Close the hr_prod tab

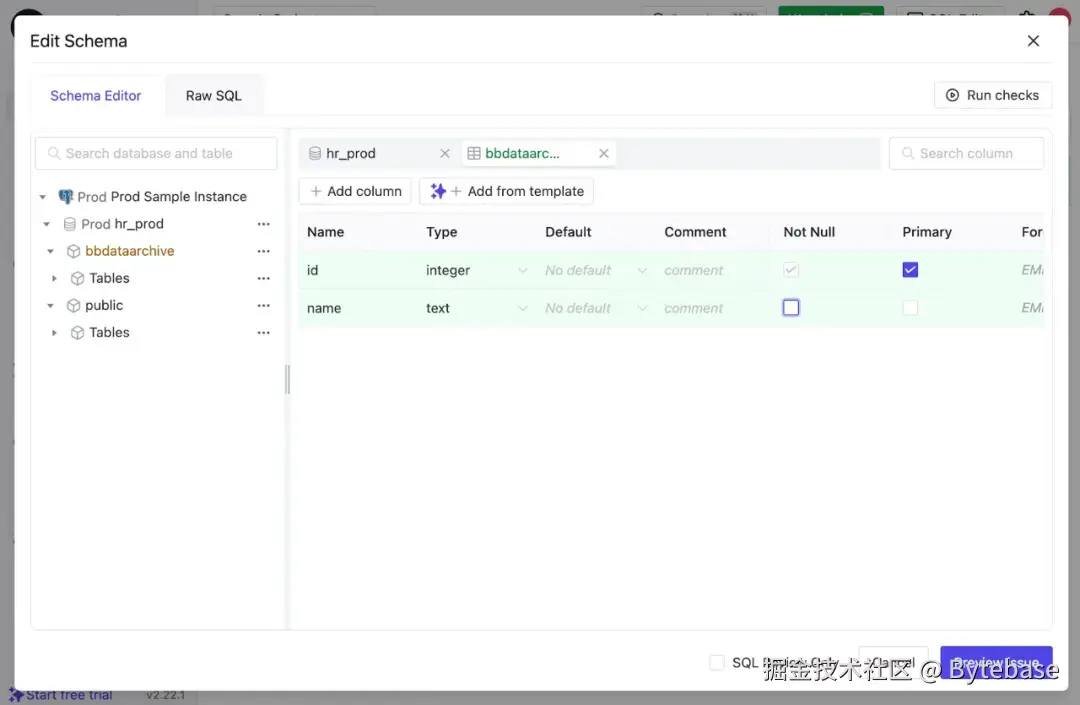445,153
